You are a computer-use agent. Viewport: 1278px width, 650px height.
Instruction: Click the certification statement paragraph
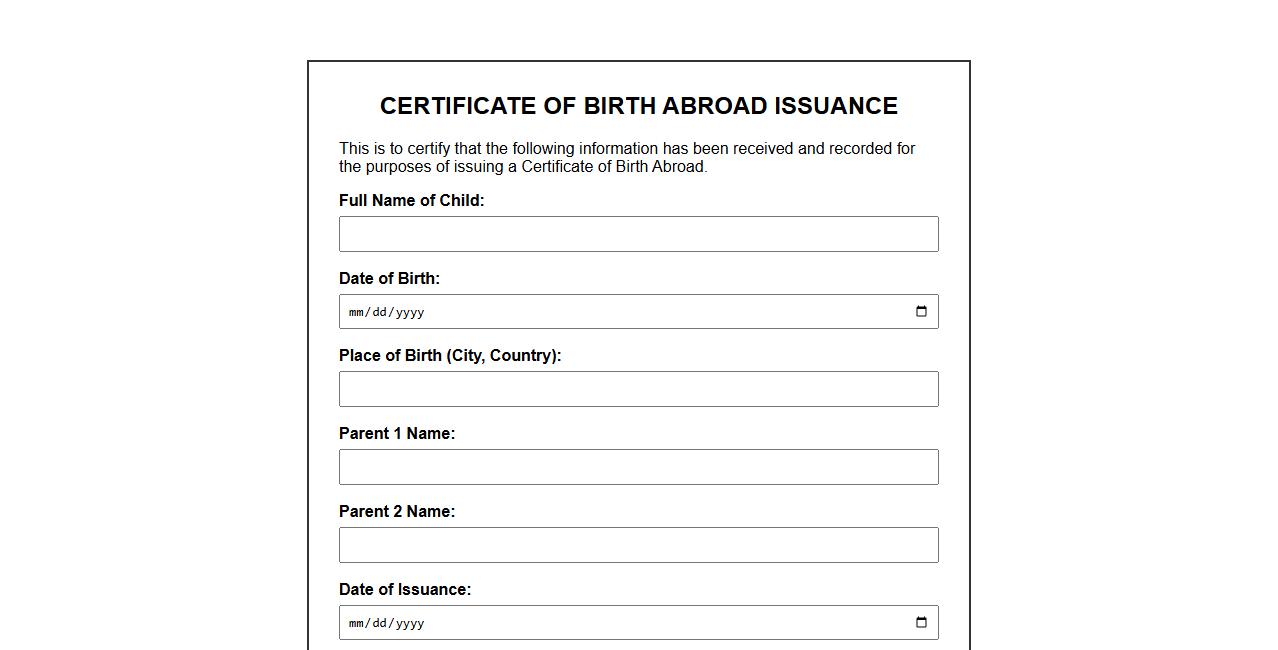627,157
